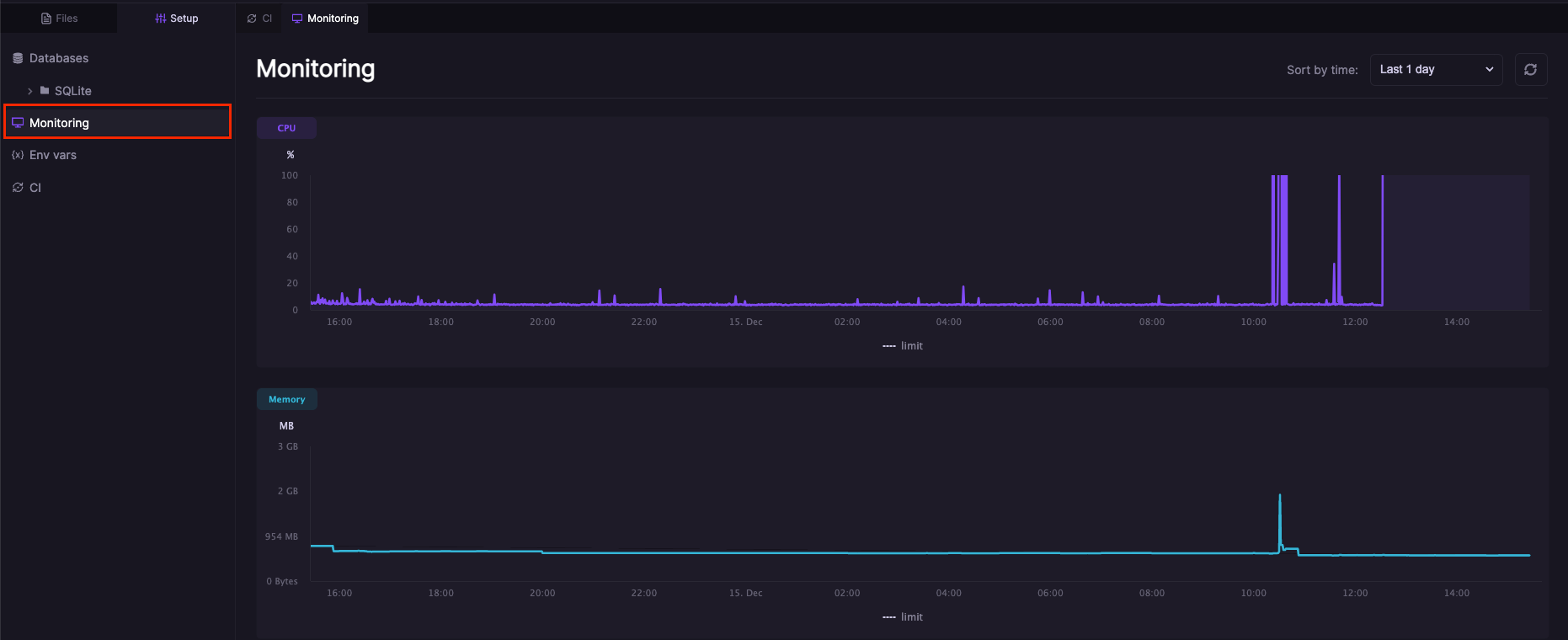
Task: Click the 'Sort by time:' label
Action: [1322, 70]
